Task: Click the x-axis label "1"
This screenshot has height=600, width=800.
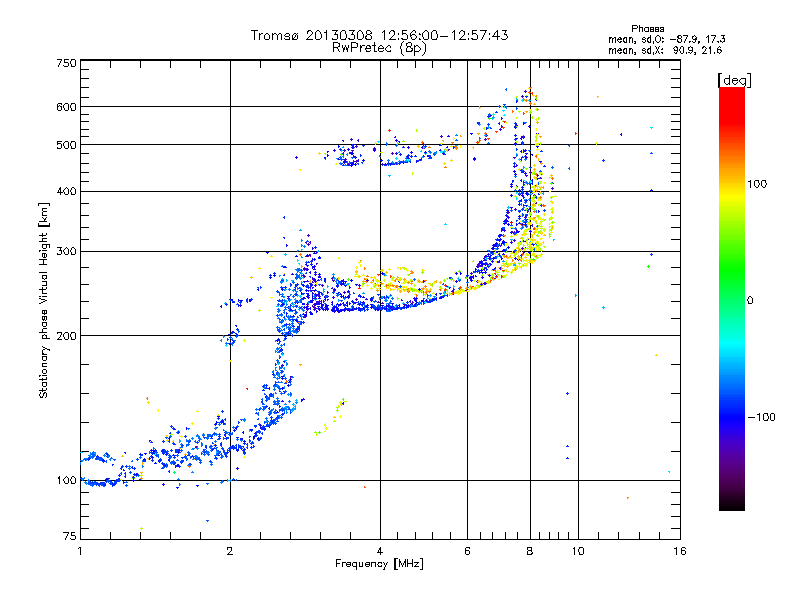Action: pos(80,551)
